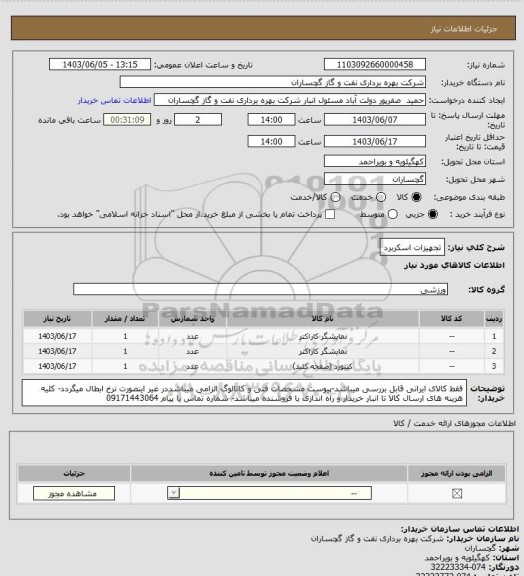This screenshot has height=576, width=524.
Task: Click the نام کالا column header
Action: 322,319
